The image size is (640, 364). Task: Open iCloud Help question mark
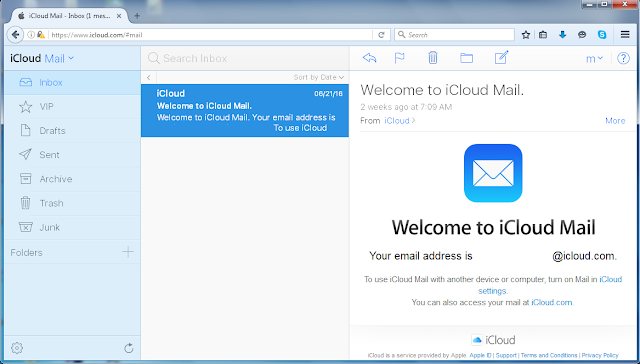point(623,58)
